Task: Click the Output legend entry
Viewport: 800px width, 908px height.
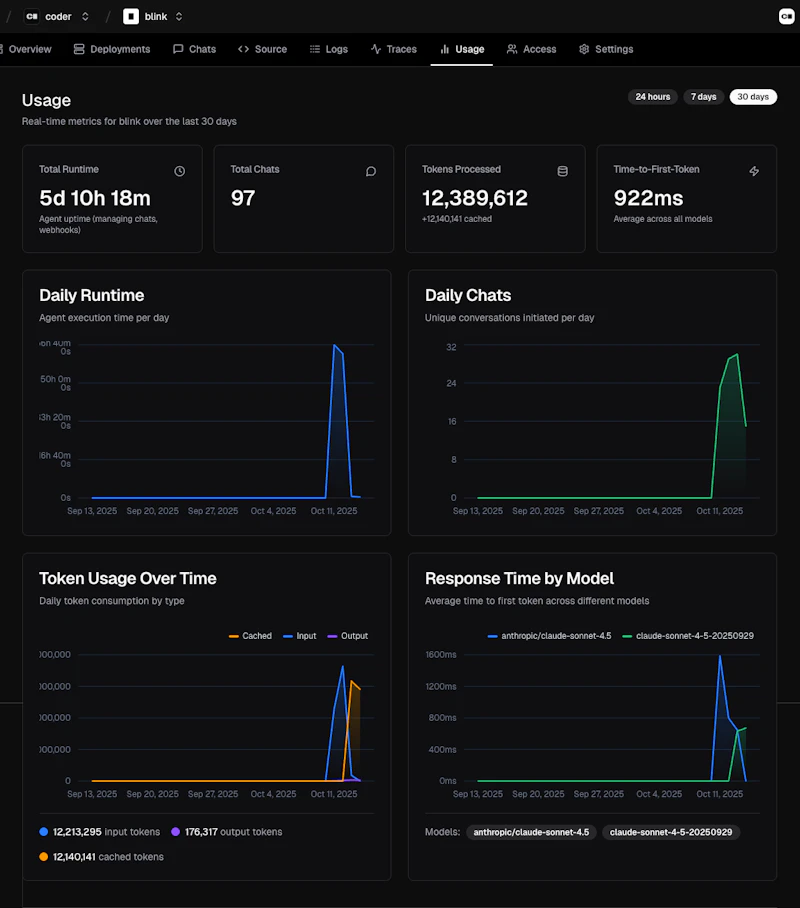Action: (x=347, y=636)
